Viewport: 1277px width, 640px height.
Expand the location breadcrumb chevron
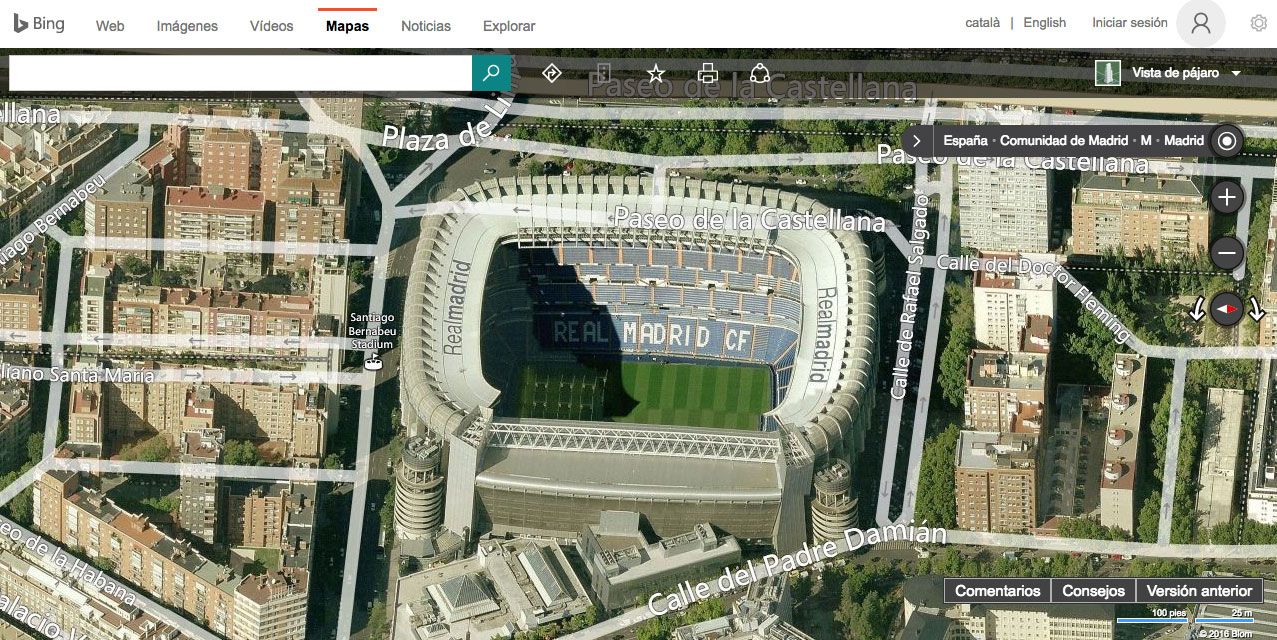point(917,141)
